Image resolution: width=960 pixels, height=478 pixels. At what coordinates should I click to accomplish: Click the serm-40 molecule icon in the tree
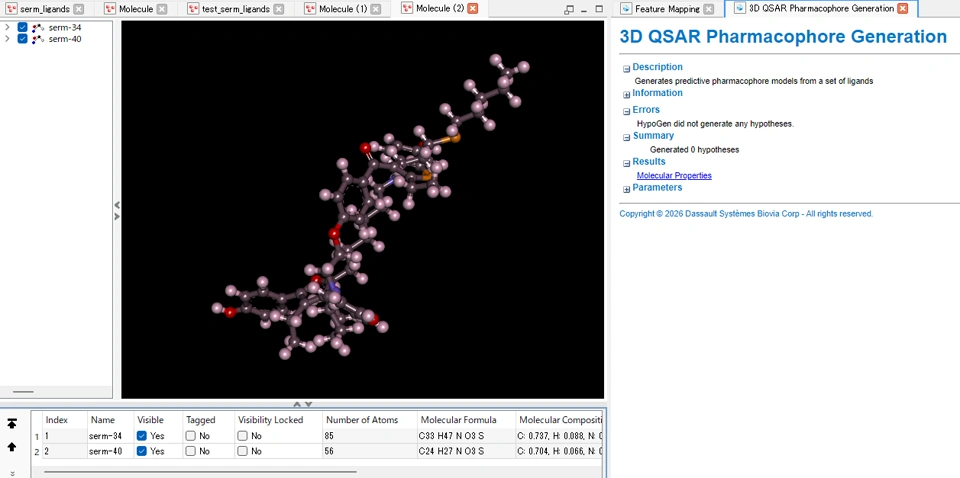tap(38, 39)
